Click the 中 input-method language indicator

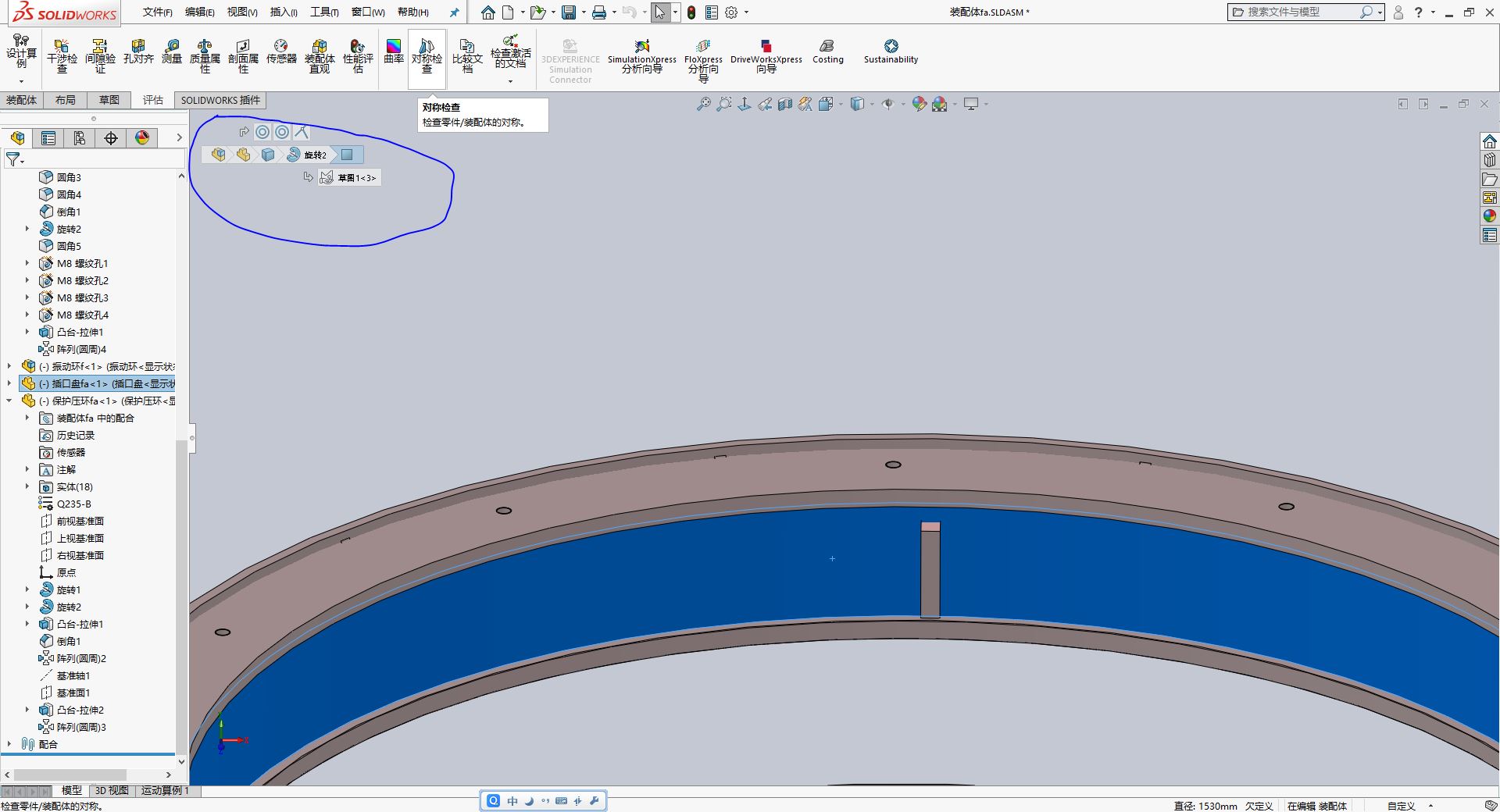[x=512, y=800]
